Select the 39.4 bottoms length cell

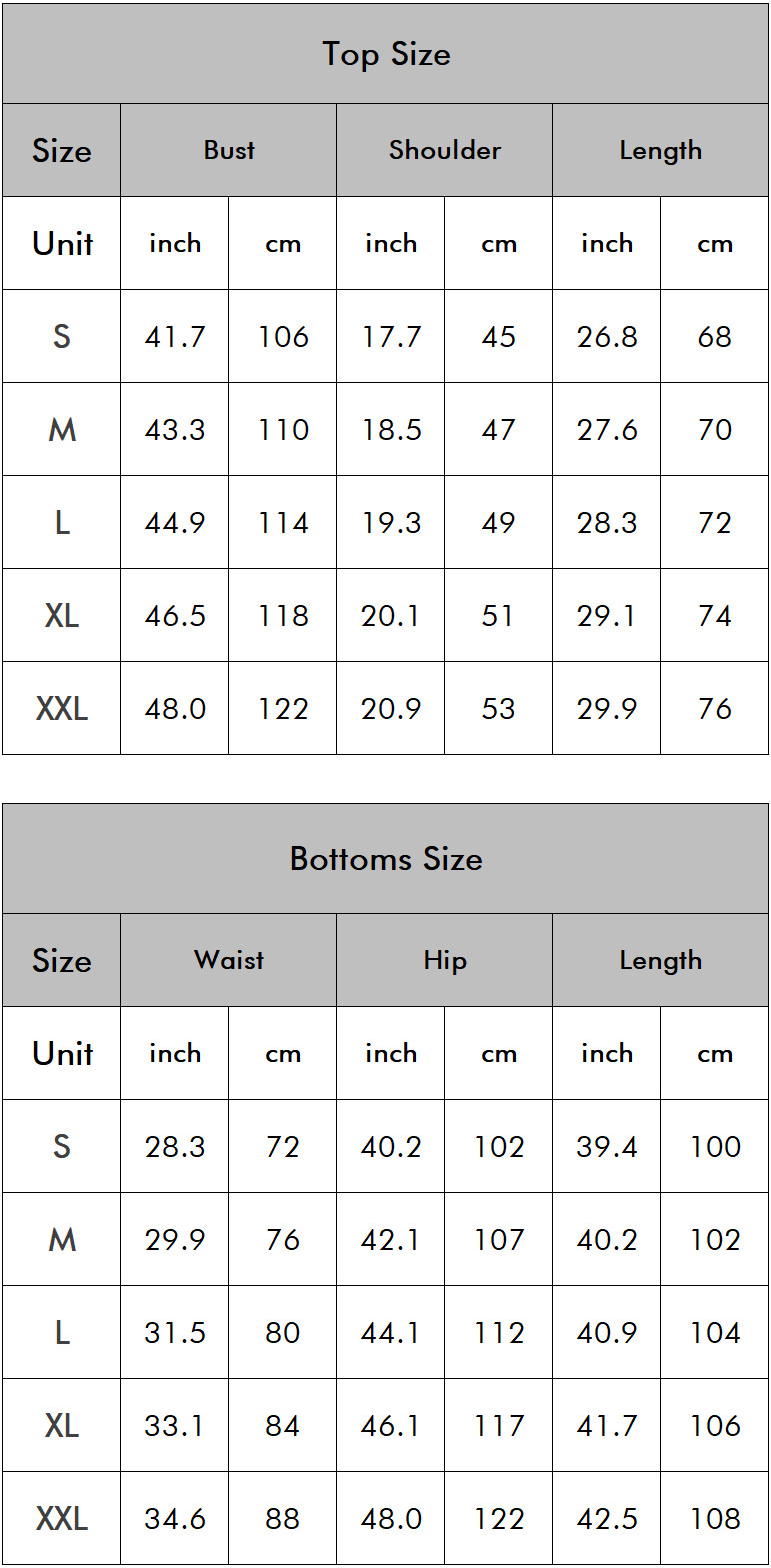click(x=607, y=1147)
